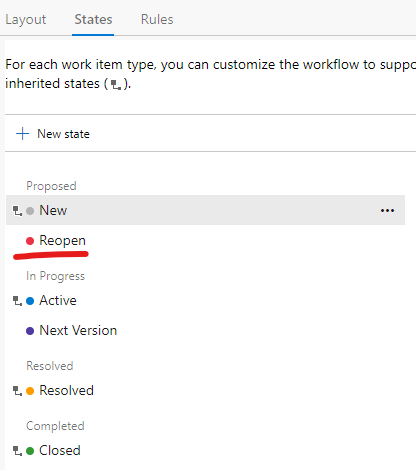Screen dimensions: 416x470
Task: Click inherited icon next to New state
Action: point(17,211)
